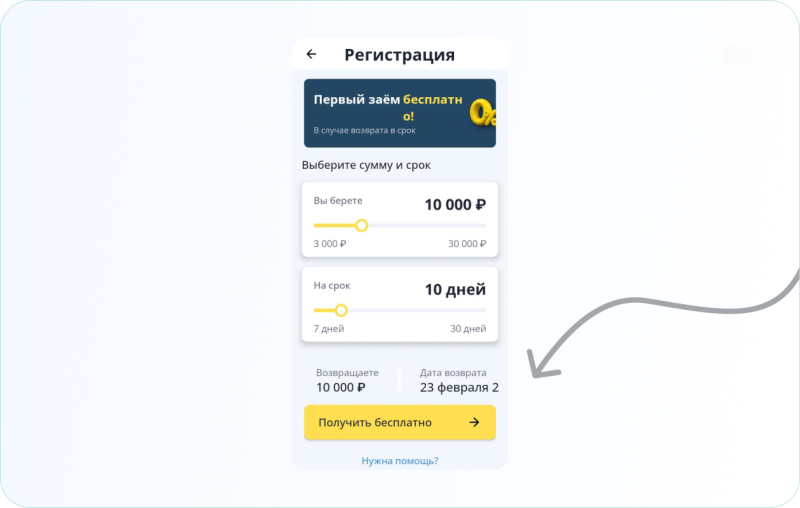Select the 30 дней maximum term label
800x508 pixels.
[x=468, y=328]
